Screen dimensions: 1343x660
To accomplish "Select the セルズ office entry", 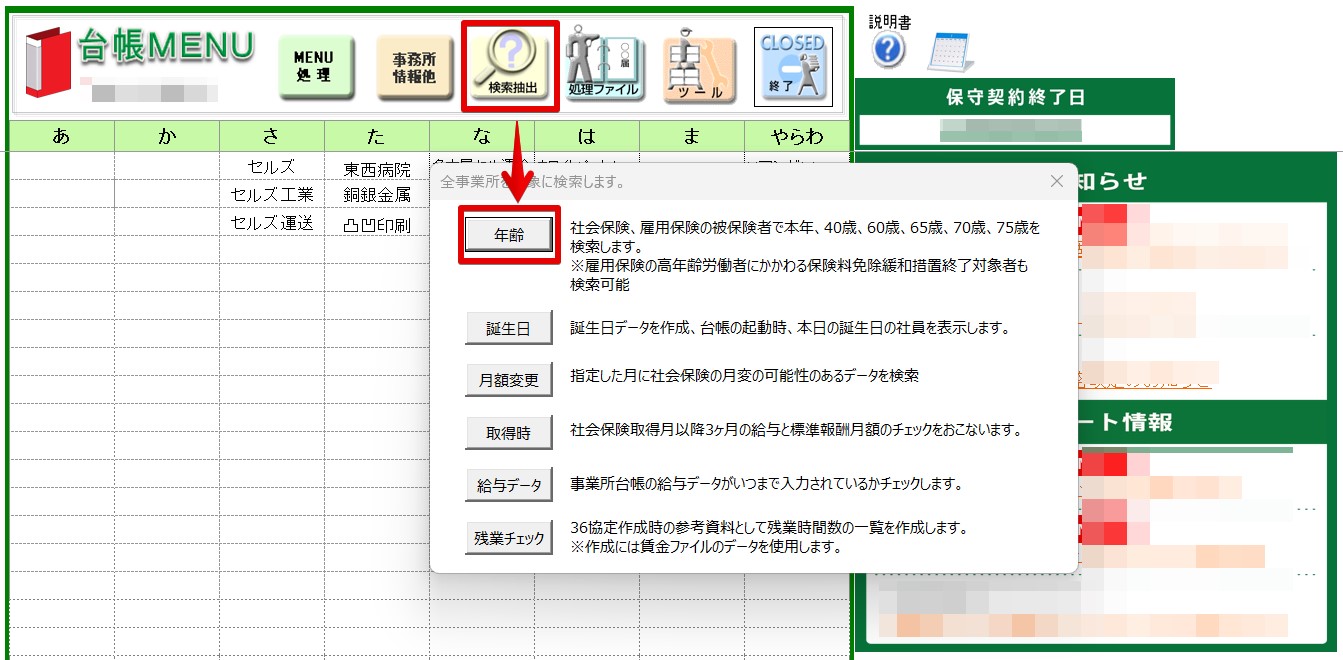I will (x=272, y=166).
